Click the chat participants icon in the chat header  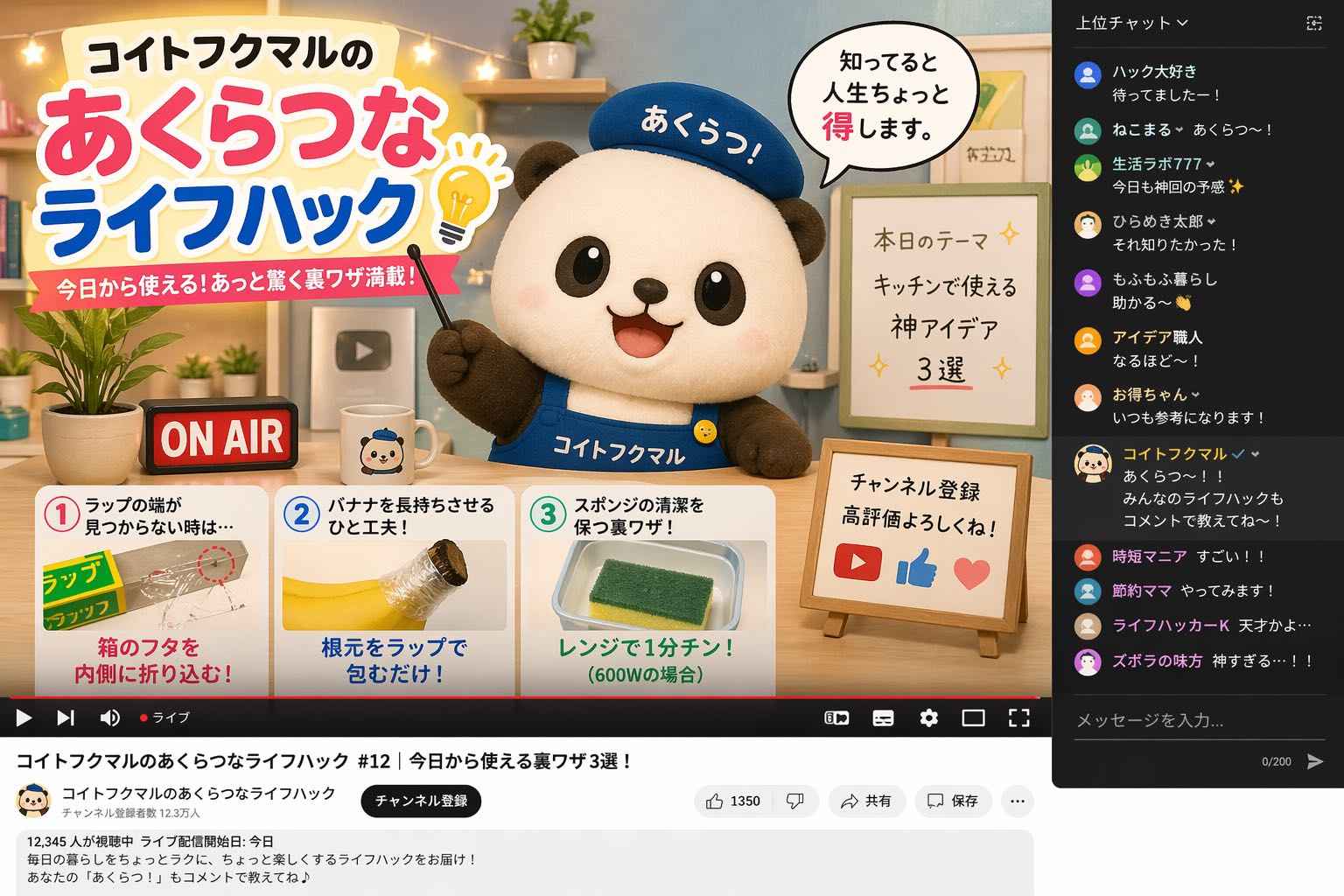pos(1313,24)
